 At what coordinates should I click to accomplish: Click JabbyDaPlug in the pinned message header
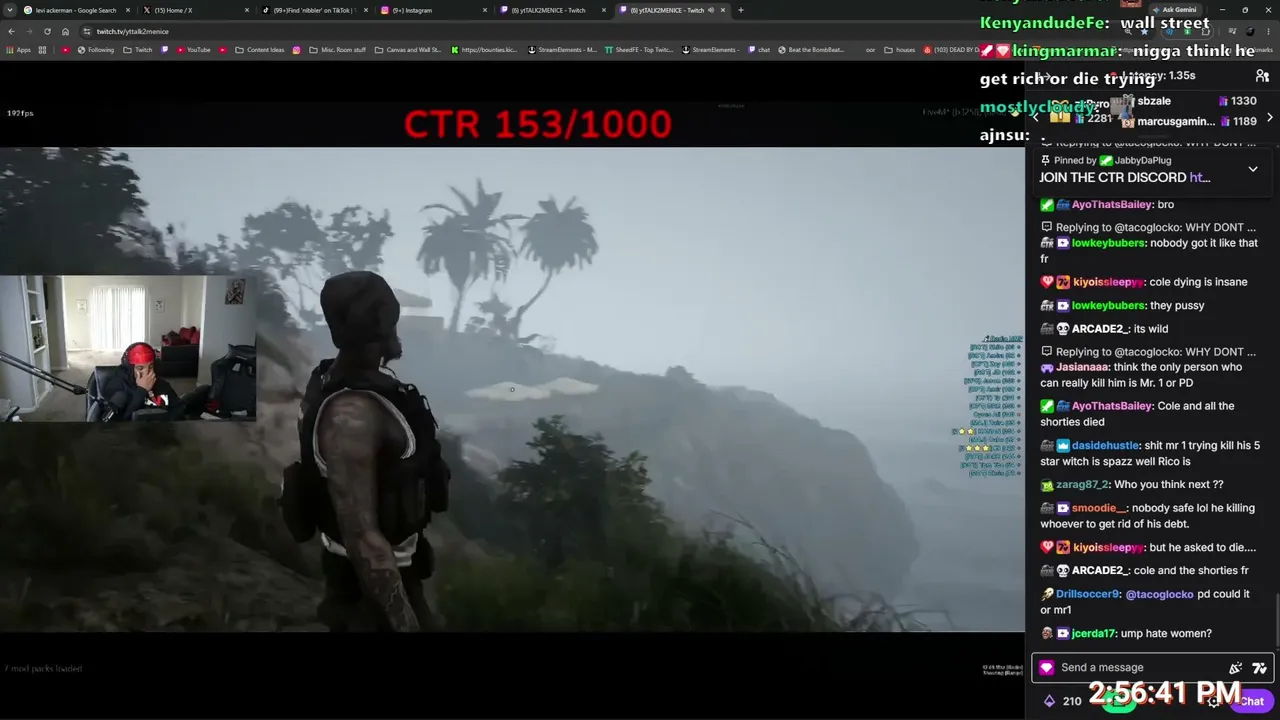point(1143,160)
